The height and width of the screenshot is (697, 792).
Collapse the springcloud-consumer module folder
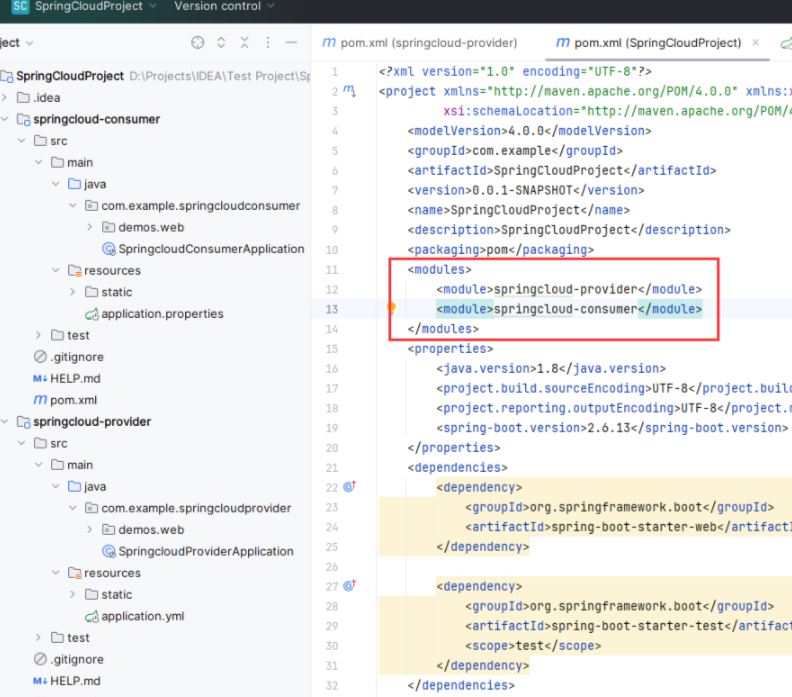(x=5, y=119)
